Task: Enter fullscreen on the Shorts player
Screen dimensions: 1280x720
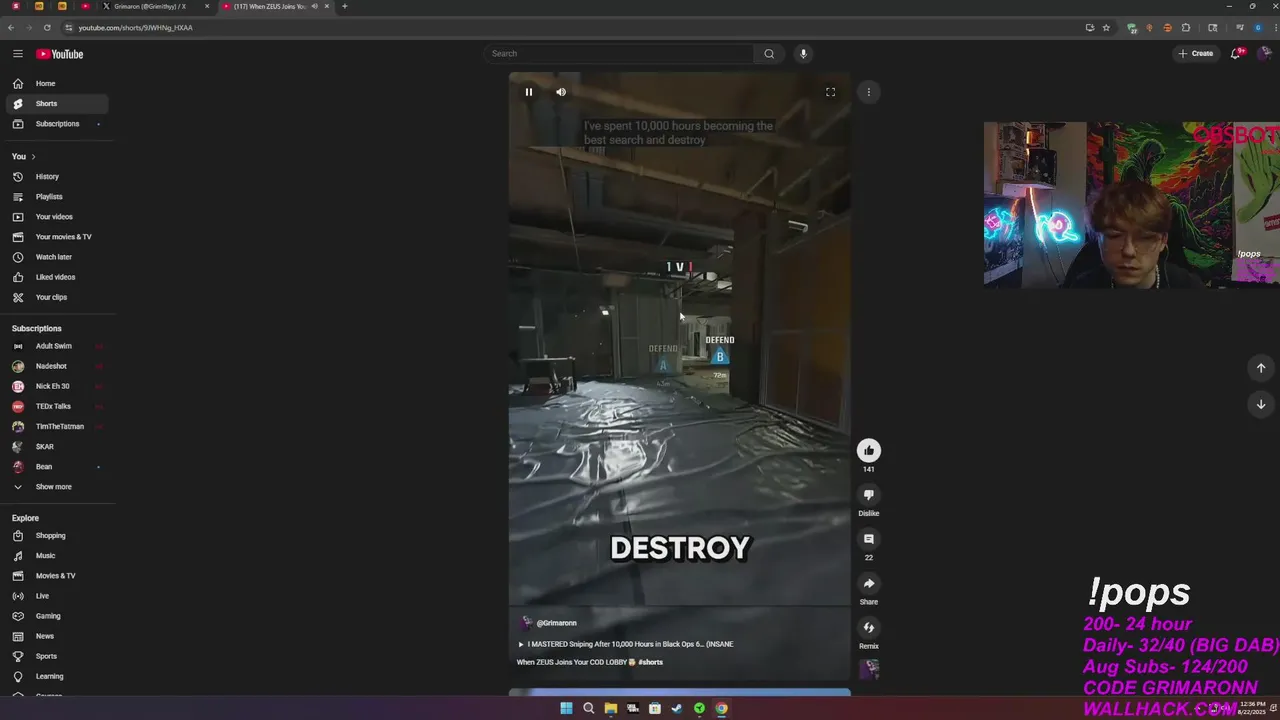Action: [830, 92]
